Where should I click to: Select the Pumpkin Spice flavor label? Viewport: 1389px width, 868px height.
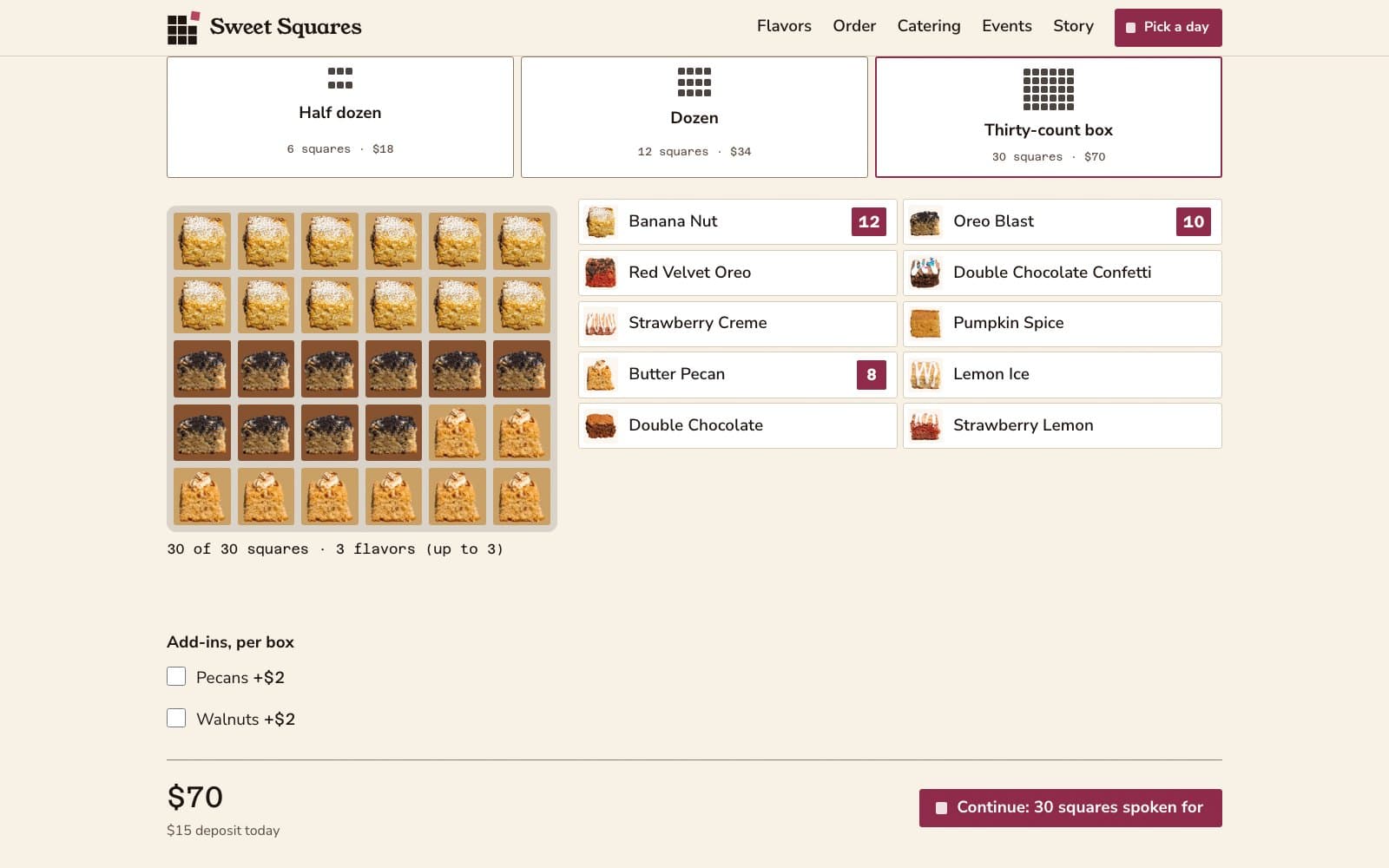(x=1009, y=323)
